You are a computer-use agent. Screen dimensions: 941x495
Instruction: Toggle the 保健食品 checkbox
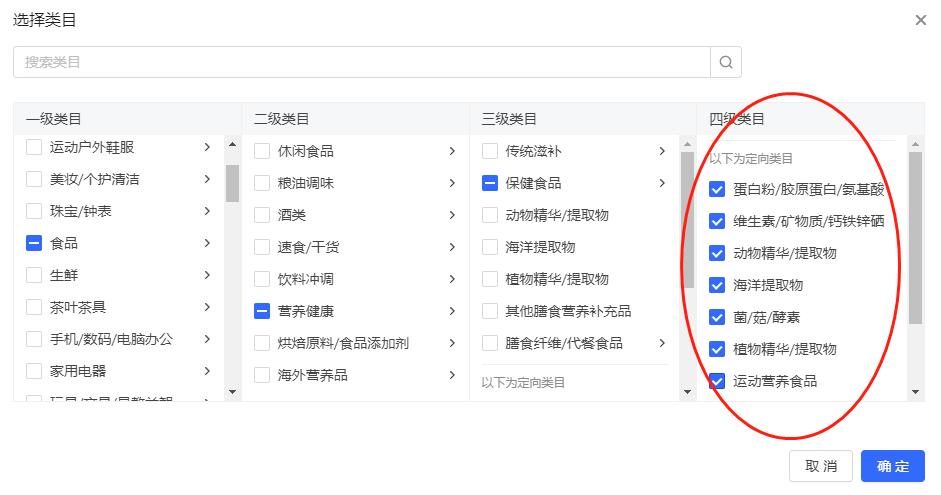click(490, 183)
